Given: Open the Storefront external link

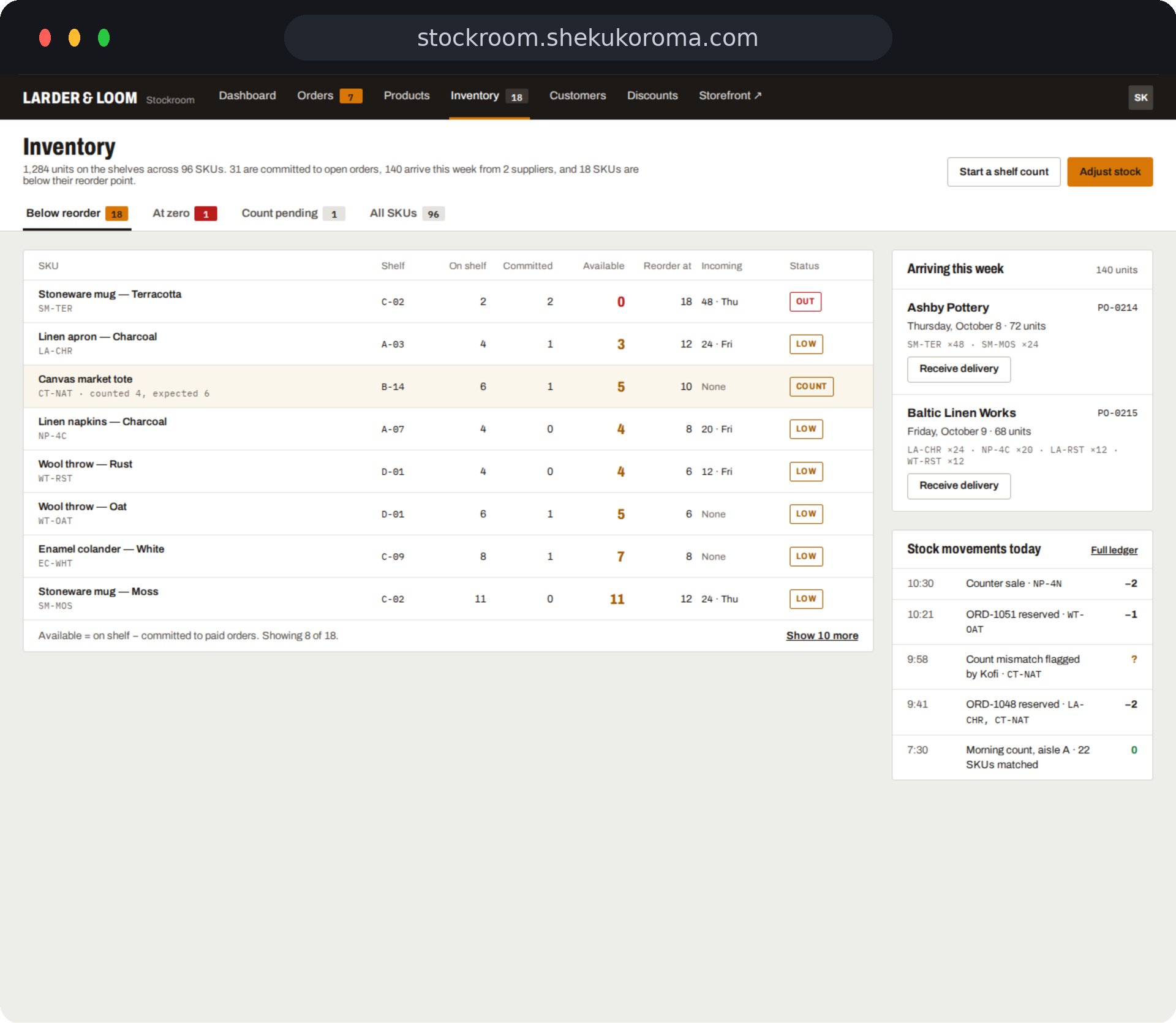Looking at the screenshot, I should click(730, 96).
